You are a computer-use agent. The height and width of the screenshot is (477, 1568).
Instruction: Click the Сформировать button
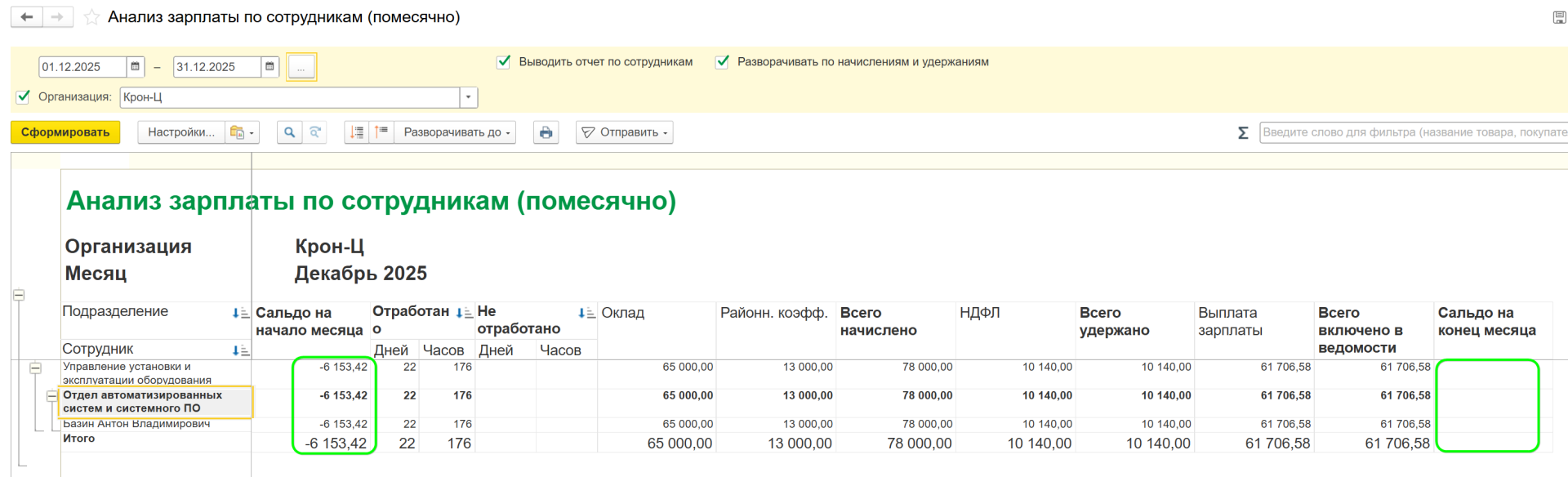(65, 132)
